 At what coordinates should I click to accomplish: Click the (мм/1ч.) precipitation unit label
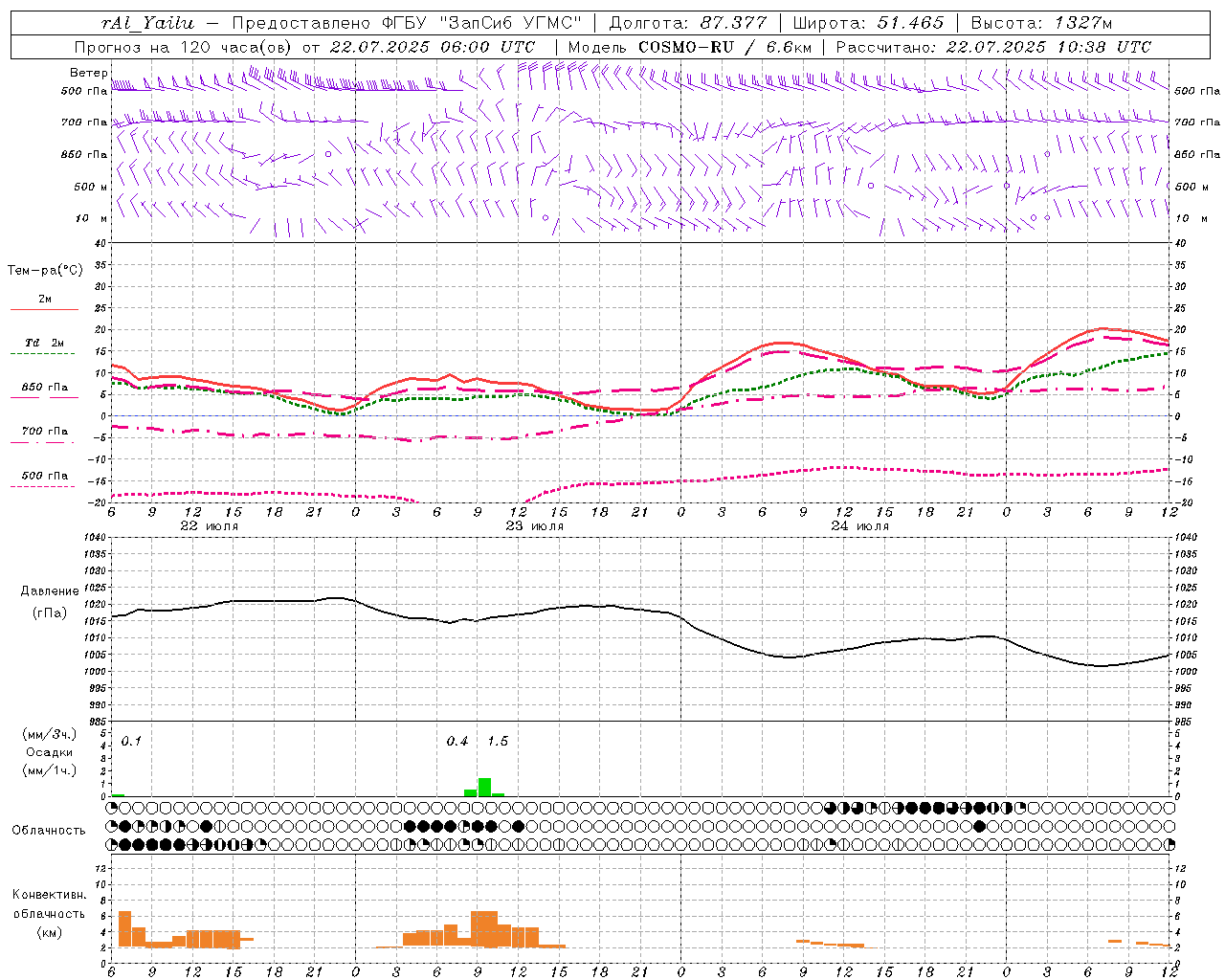[x=50, y=771]
